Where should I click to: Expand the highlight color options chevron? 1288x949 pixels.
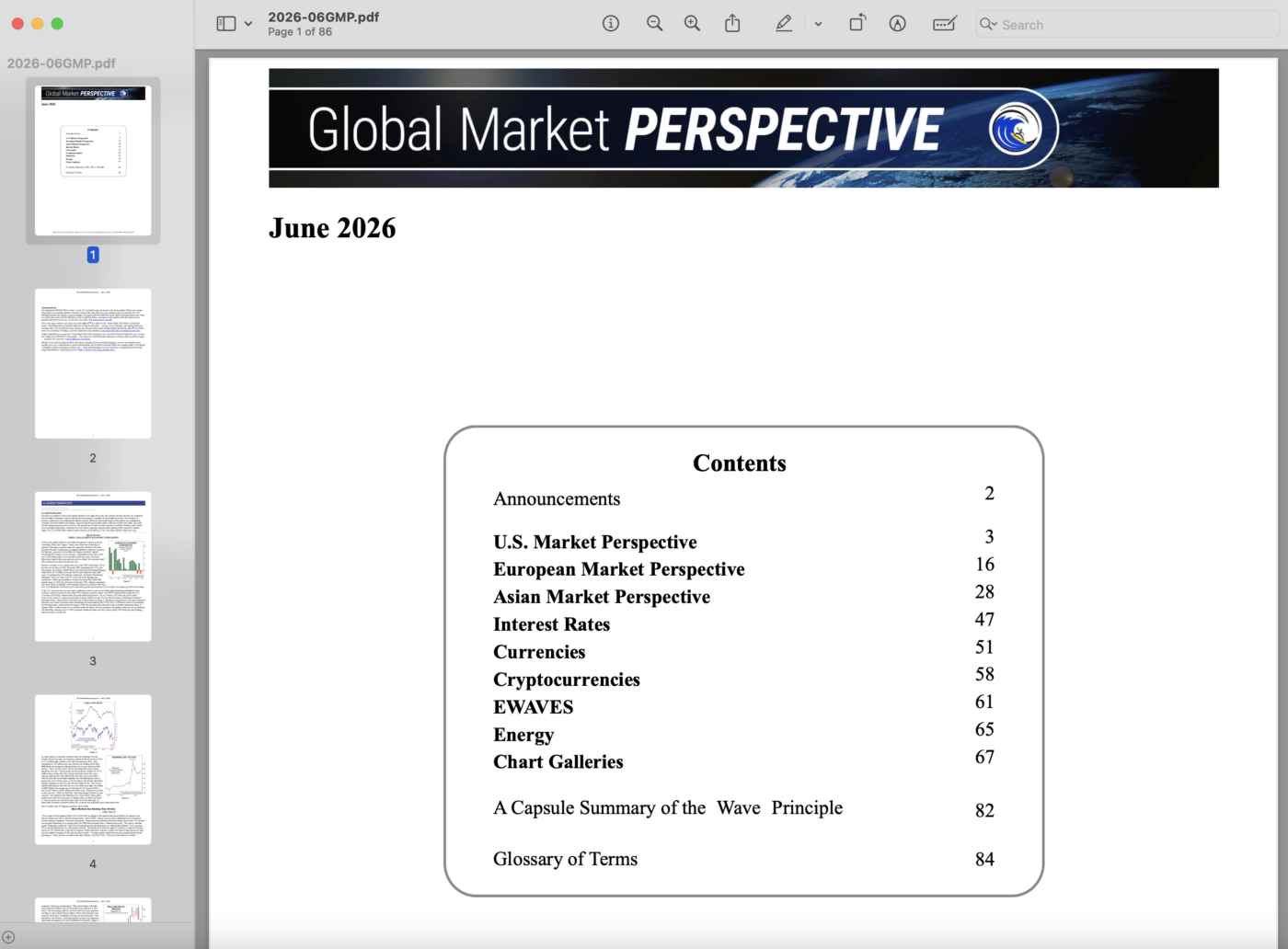[818, 24]
